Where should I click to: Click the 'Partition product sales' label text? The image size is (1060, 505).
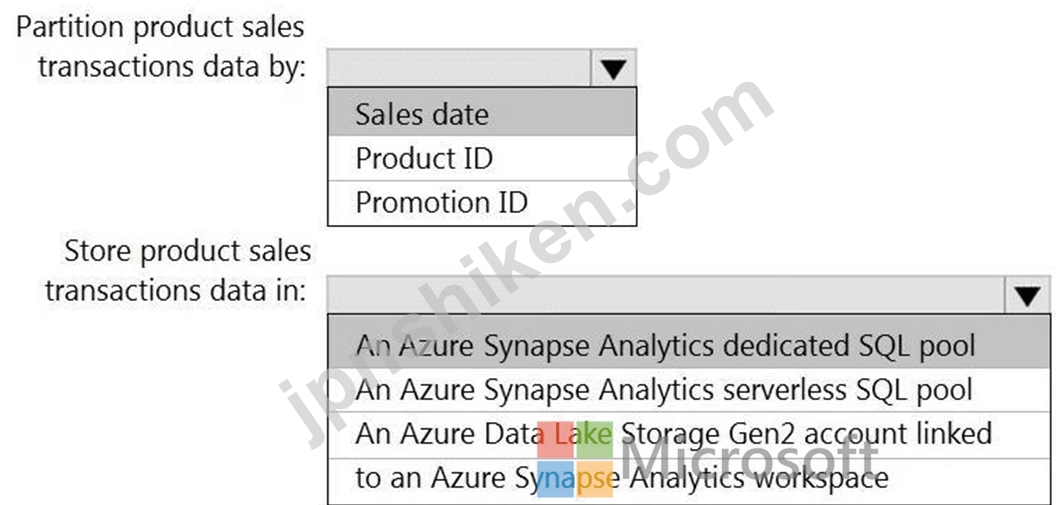[160, 28]
